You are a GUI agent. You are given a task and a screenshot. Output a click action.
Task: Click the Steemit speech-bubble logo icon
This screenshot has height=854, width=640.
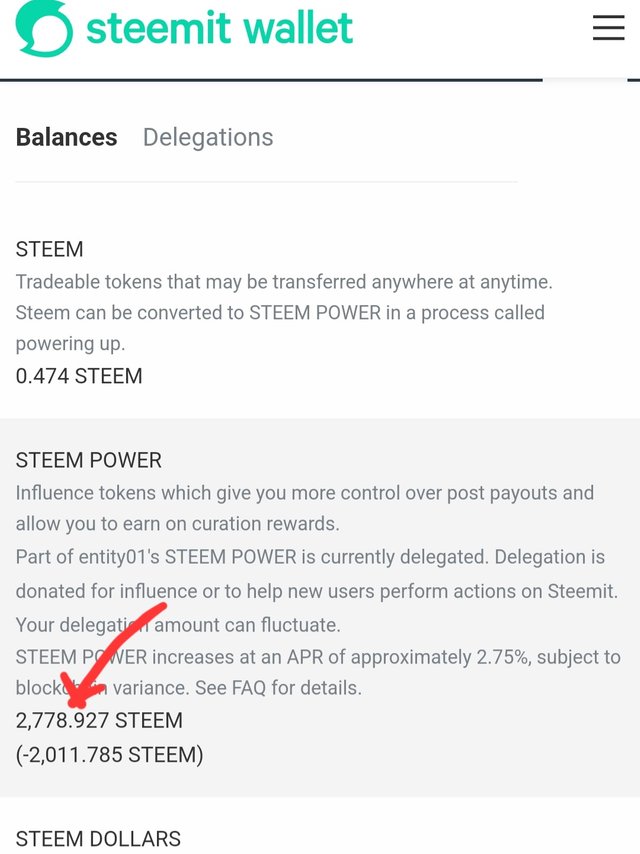pos(44,28)
